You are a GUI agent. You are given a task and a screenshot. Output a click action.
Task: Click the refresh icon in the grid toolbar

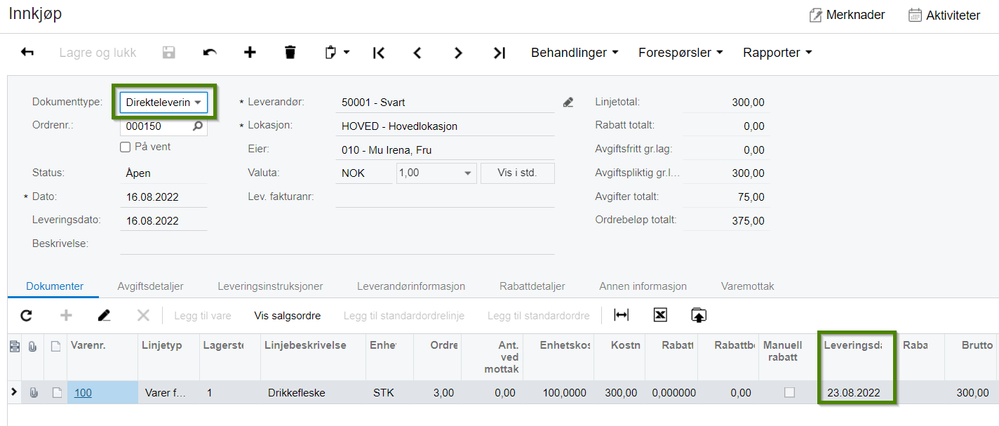point(26,315)
